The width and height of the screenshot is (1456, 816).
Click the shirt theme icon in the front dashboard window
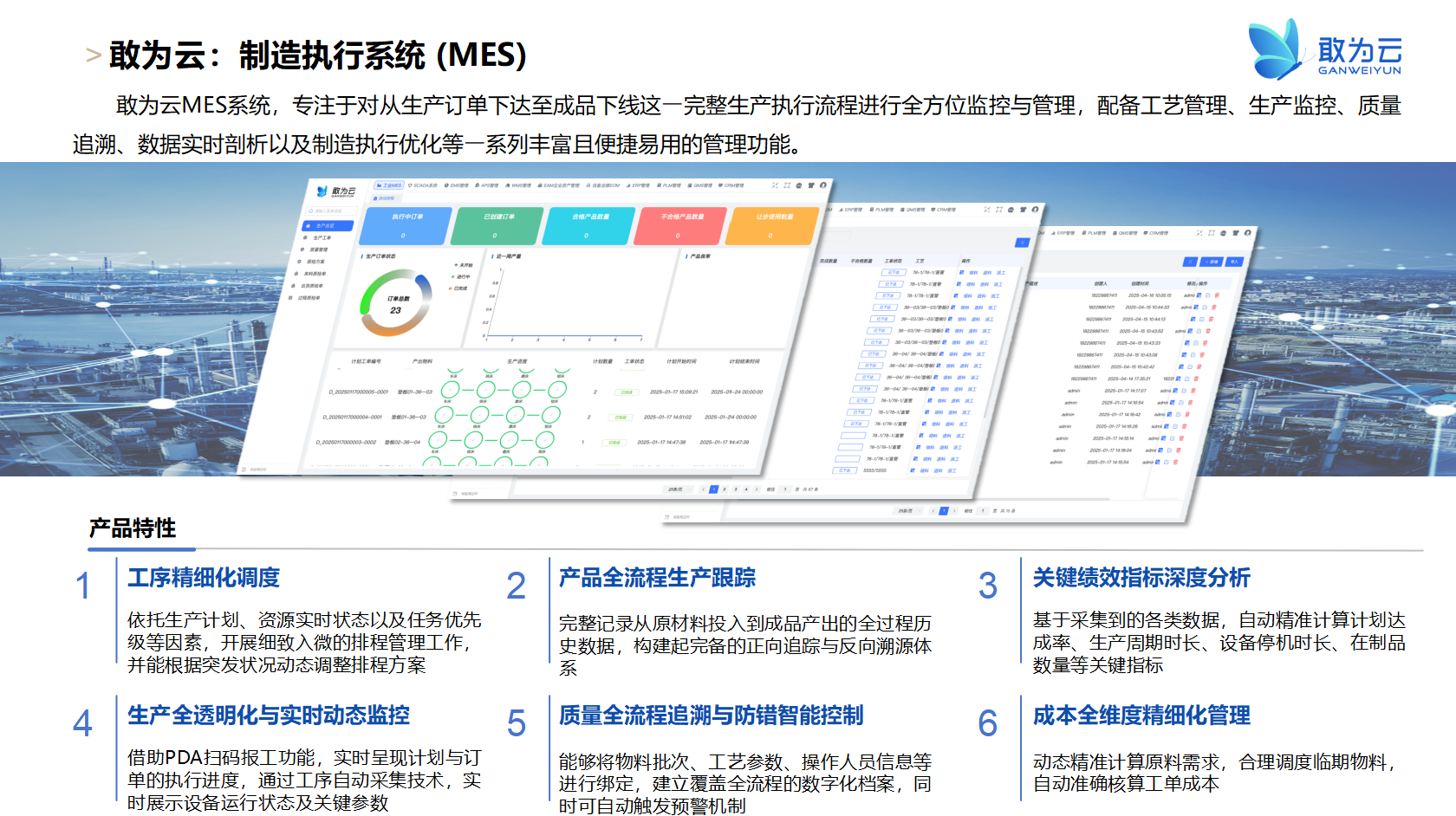pos(811,185)
